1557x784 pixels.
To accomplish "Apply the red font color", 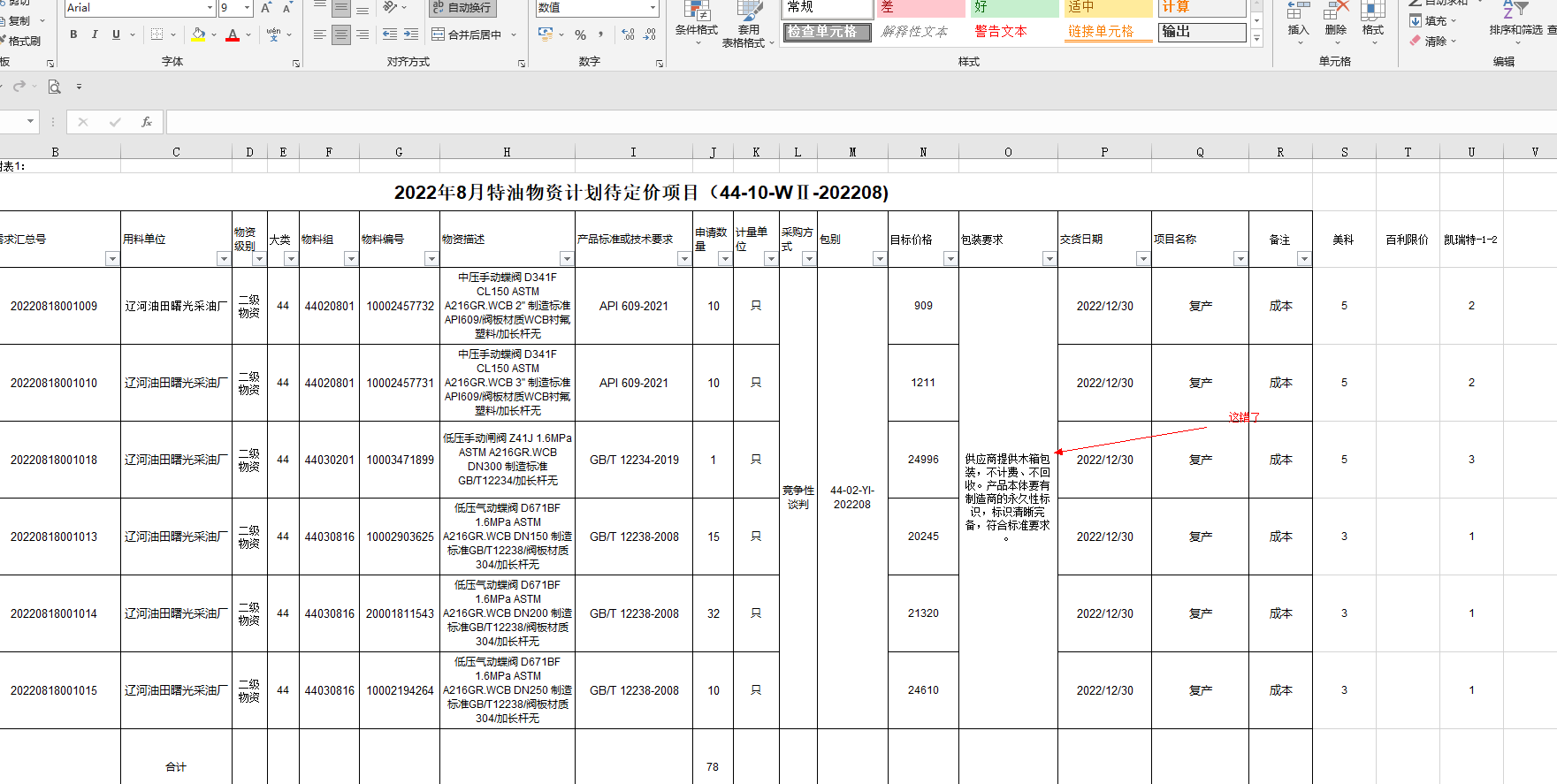I will [233, 34].
